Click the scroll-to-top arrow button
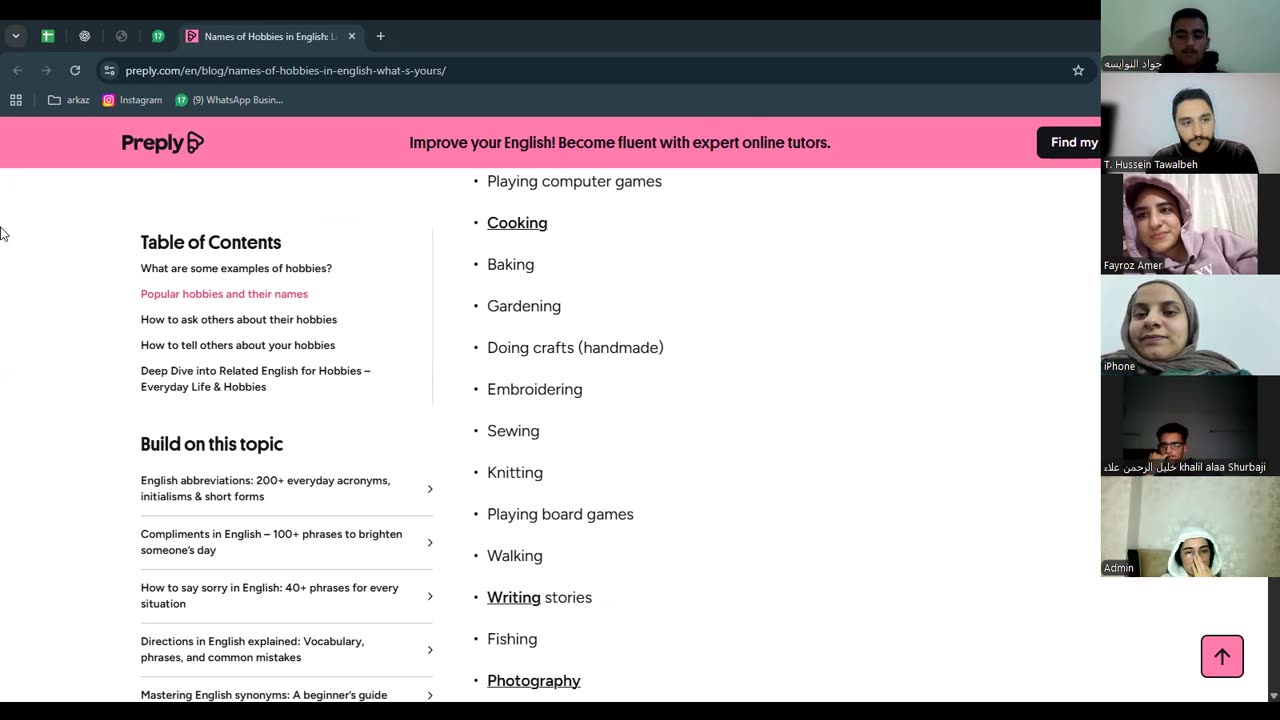Image resolution: width=1280 pixels, height=720 pixels. [x=1222, y=656]
